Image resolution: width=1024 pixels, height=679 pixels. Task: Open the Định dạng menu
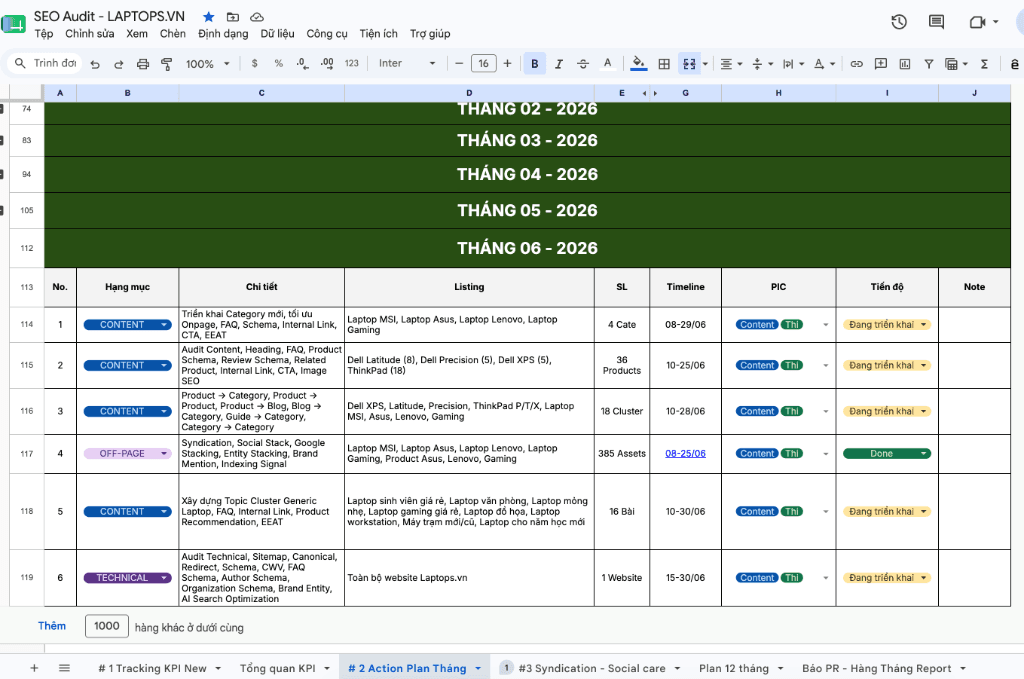223,34
